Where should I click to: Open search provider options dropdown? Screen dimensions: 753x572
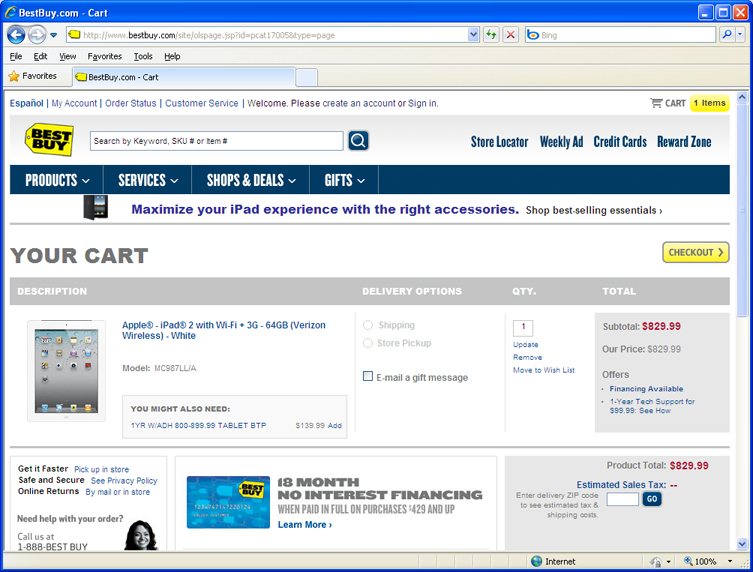(x=740, y=34)
